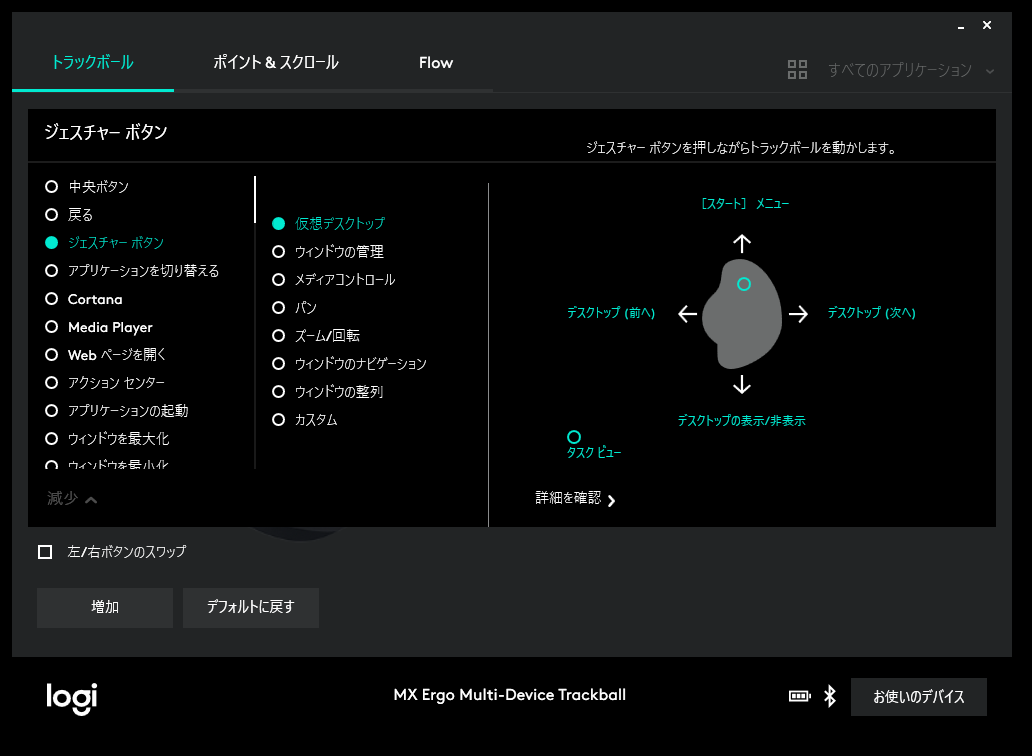Expand 詳細を確認 for gesture details

[x=570, y=500]
